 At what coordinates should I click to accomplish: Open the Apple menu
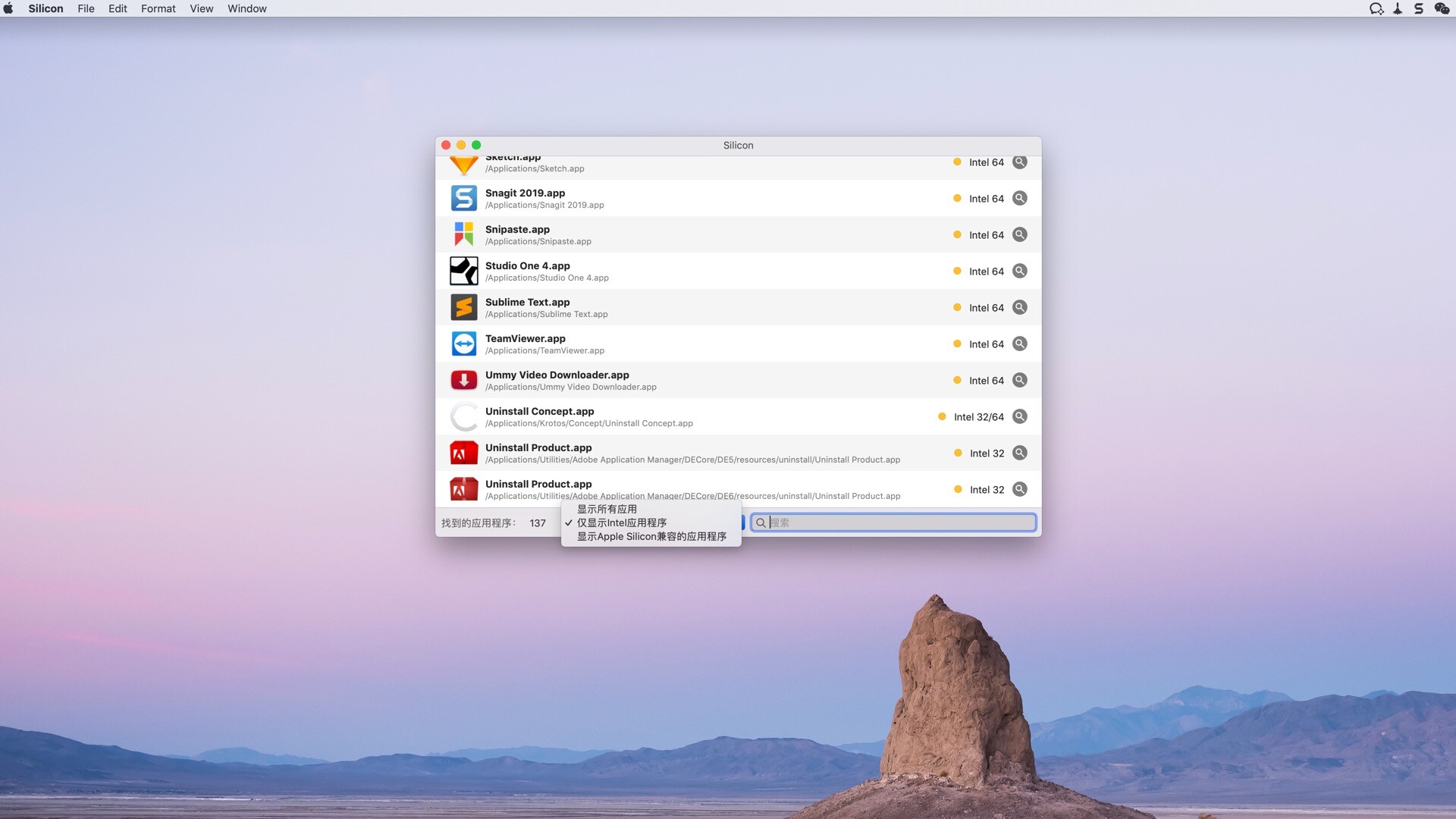point(8,8)
